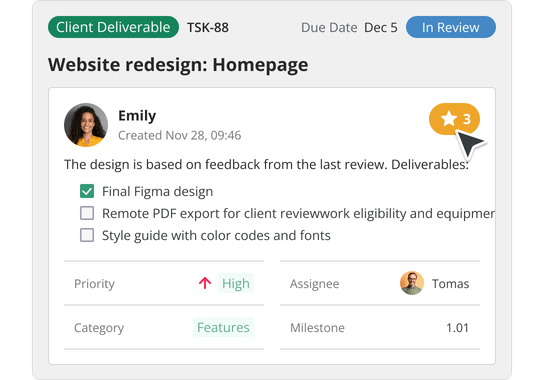This screenshot has height=380, width=544.
Task: Click the star rating badge showing 3
Action: click(454, 119)
